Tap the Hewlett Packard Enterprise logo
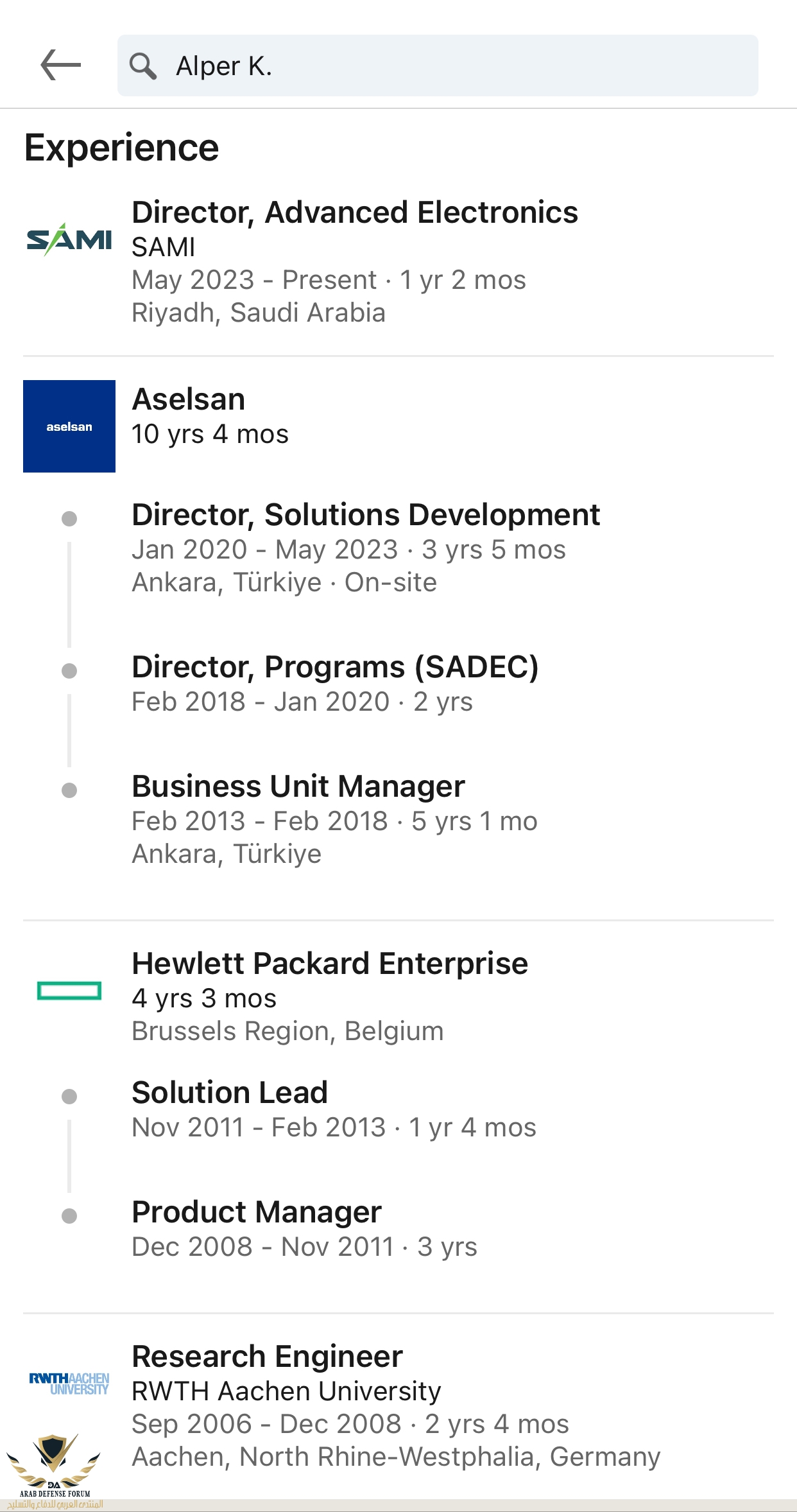The image size is (797, 1512). (x=69, y=991)
